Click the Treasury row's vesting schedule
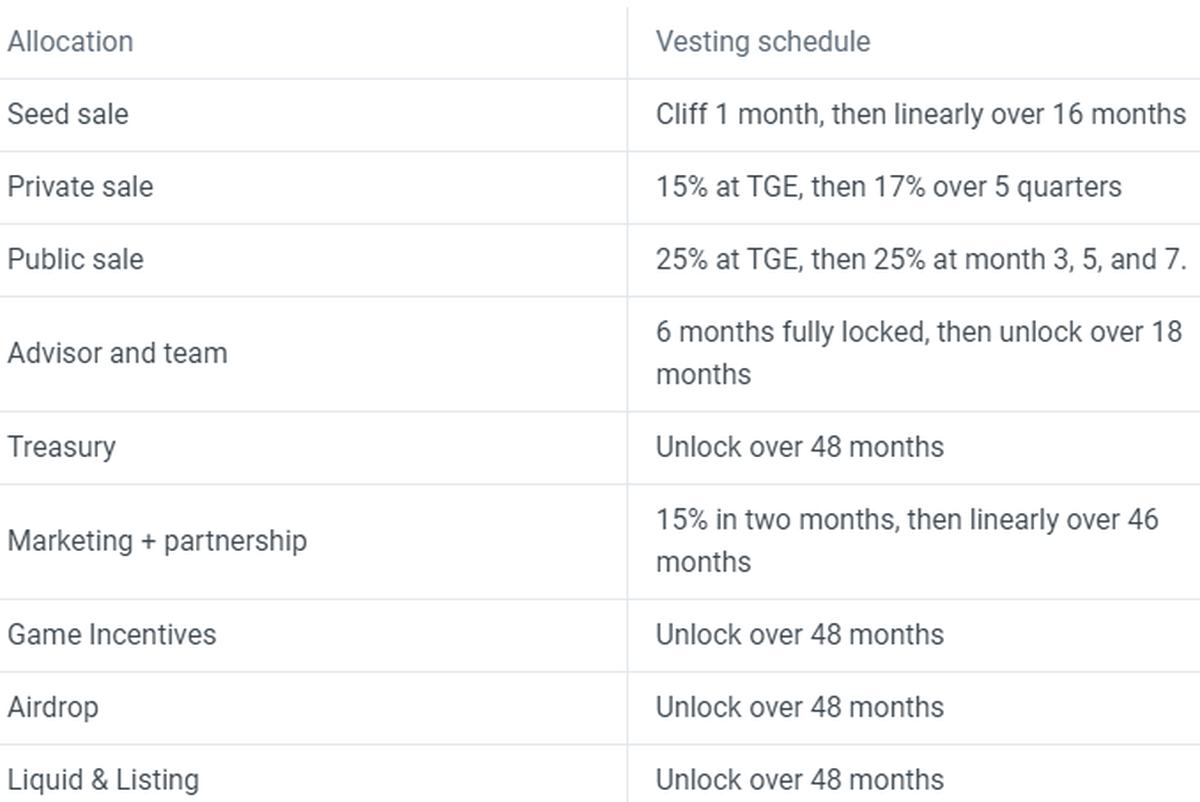The height and width of the screenshot is (802, 1200). (x=799, y=446)
